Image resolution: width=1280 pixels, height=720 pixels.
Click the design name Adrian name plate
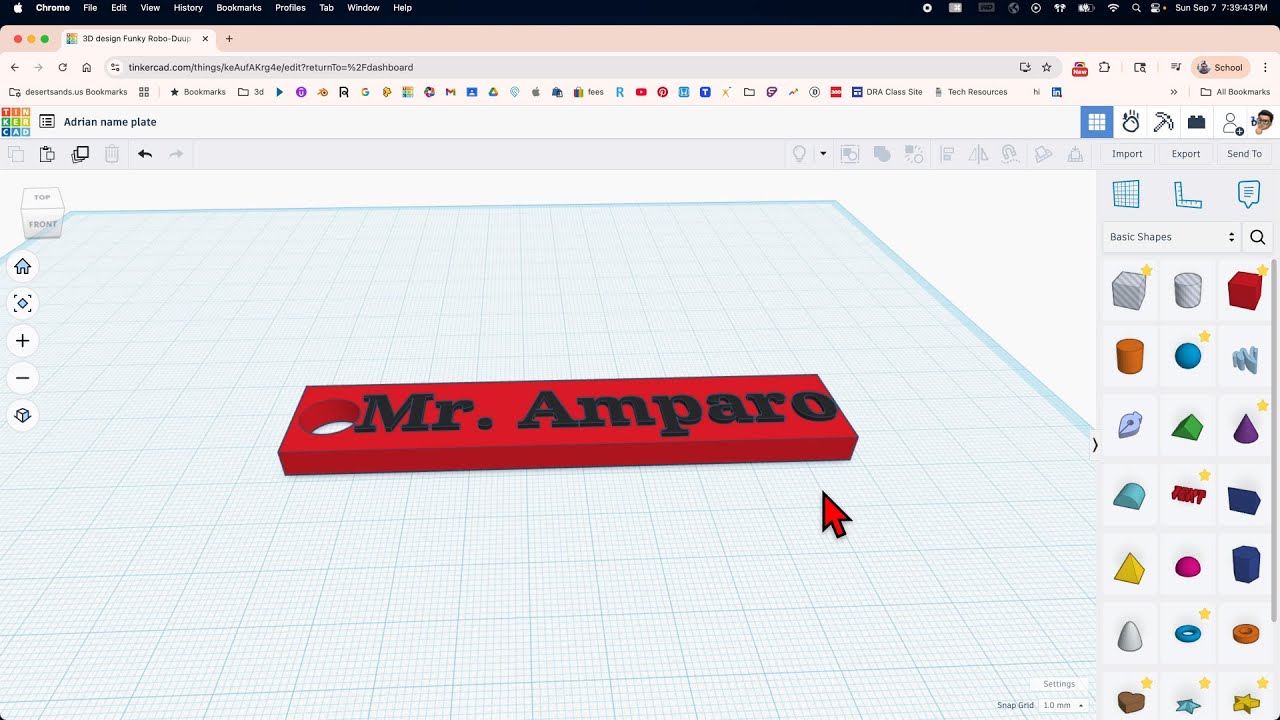(x=110, y=122)
